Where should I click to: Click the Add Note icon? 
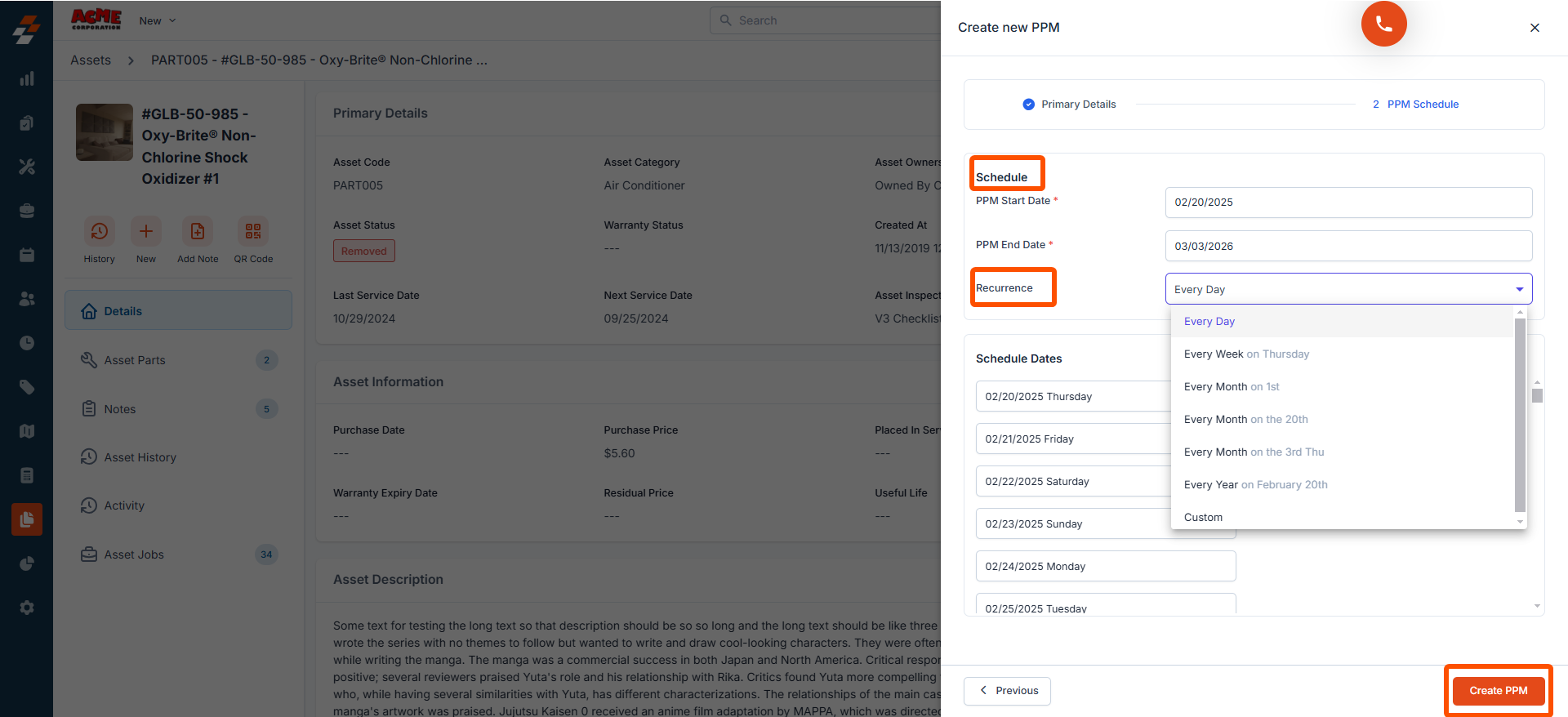[x=198, y=231]
